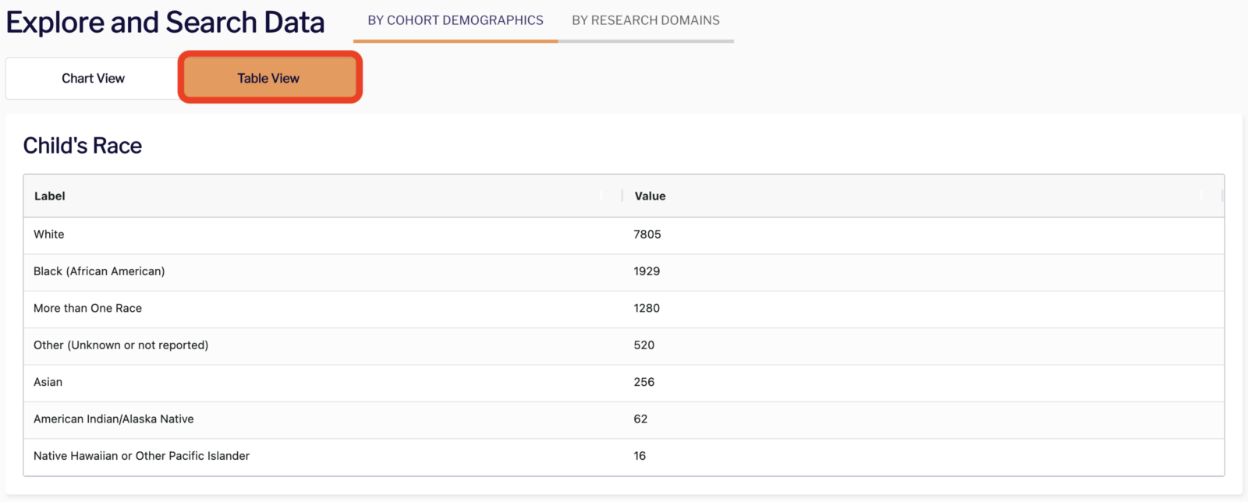The image size is (1248, 502).
Task: Open the By Research Domains tab
Action: pos(646,20)
